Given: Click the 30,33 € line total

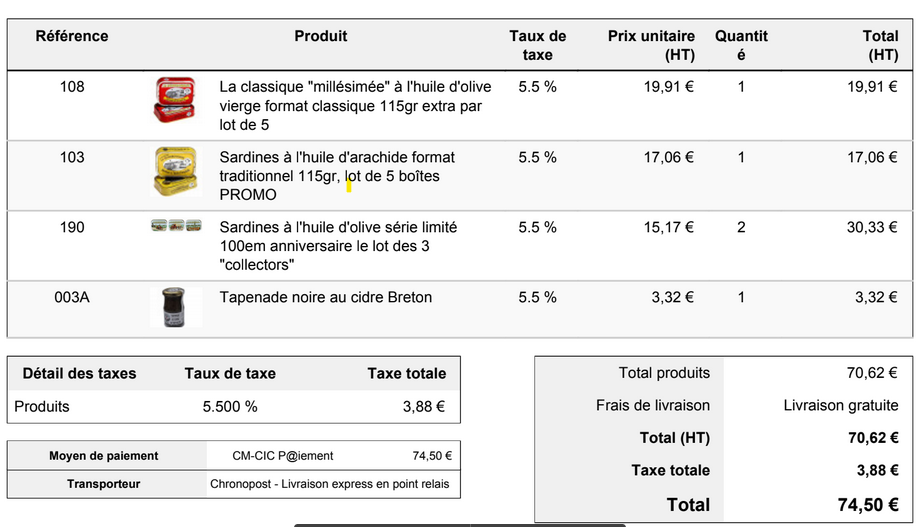Looking at the screenshot, I should (872, 227).
